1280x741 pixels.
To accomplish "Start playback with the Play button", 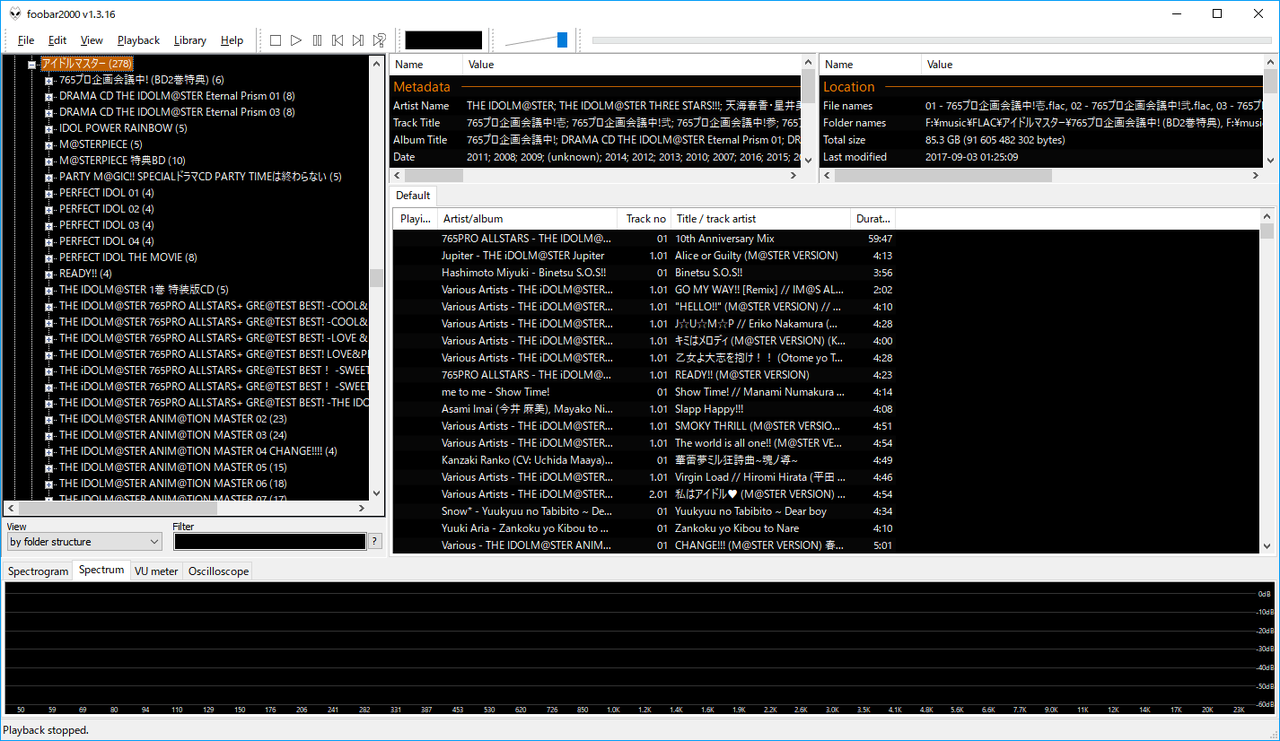I will click(x=296, y=40).
